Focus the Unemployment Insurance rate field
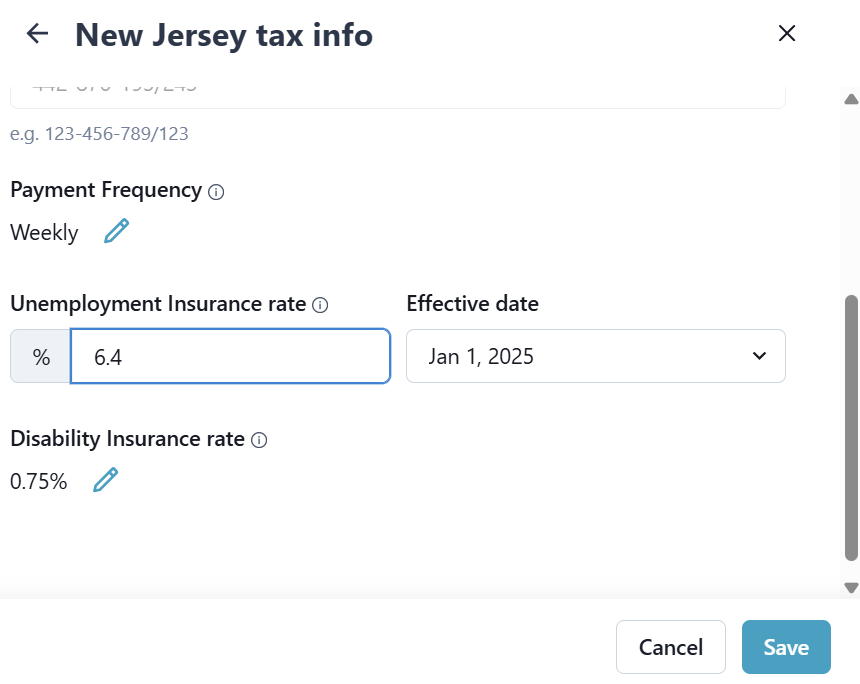This screenshot has height=684, width=860. tap(230, 356)
